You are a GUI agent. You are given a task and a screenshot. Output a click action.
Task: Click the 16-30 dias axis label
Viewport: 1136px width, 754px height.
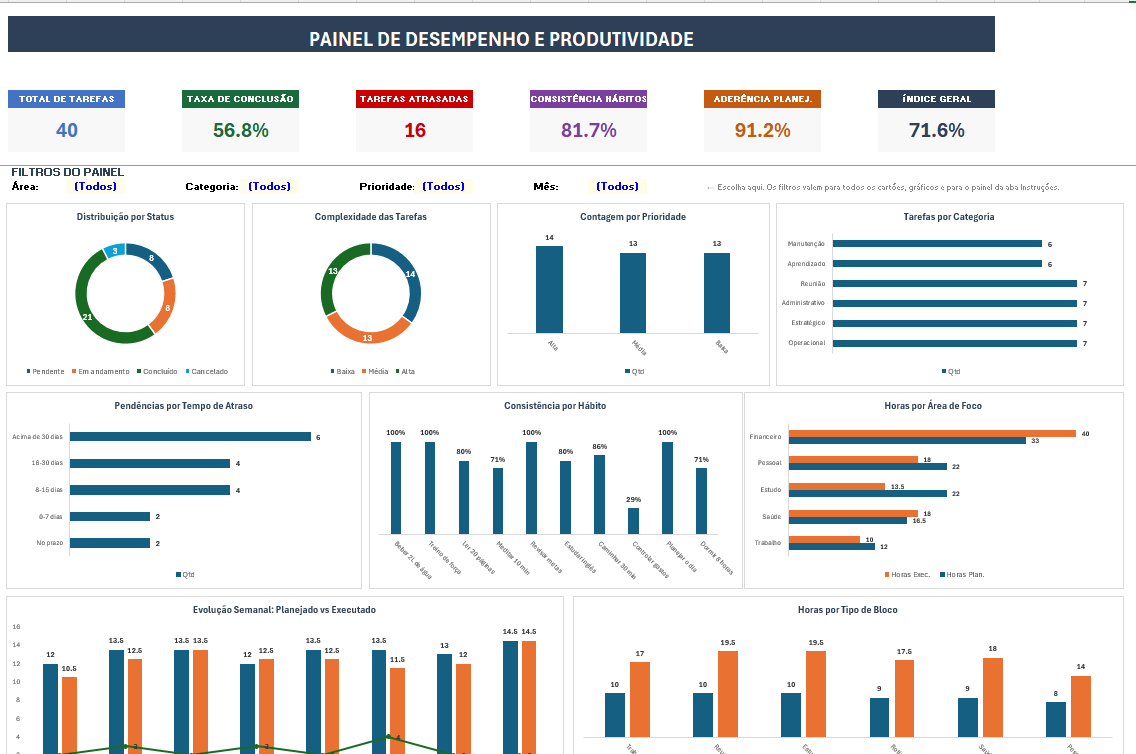pyautogui.click(x=47, y=463)
